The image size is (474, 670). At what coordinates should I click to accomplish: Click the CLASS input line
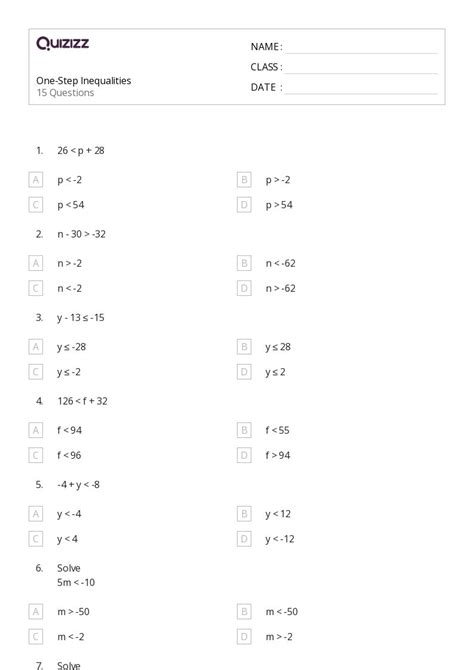361,67
